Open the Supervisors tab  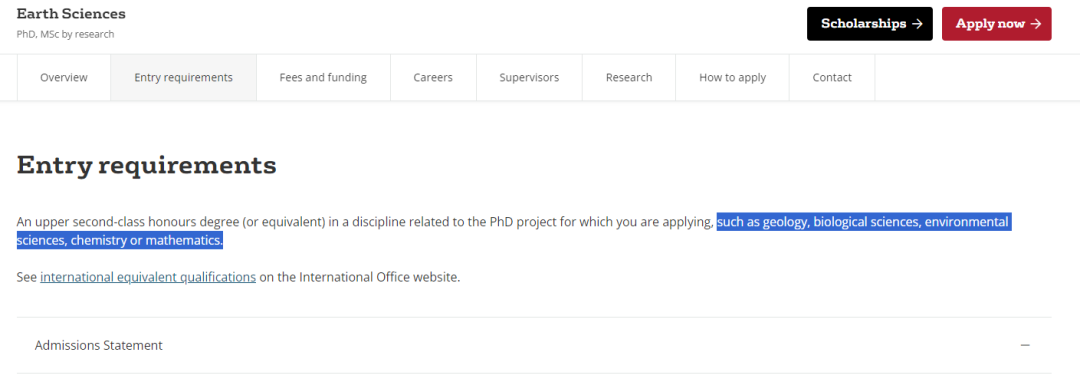click(x=529, y=77)
